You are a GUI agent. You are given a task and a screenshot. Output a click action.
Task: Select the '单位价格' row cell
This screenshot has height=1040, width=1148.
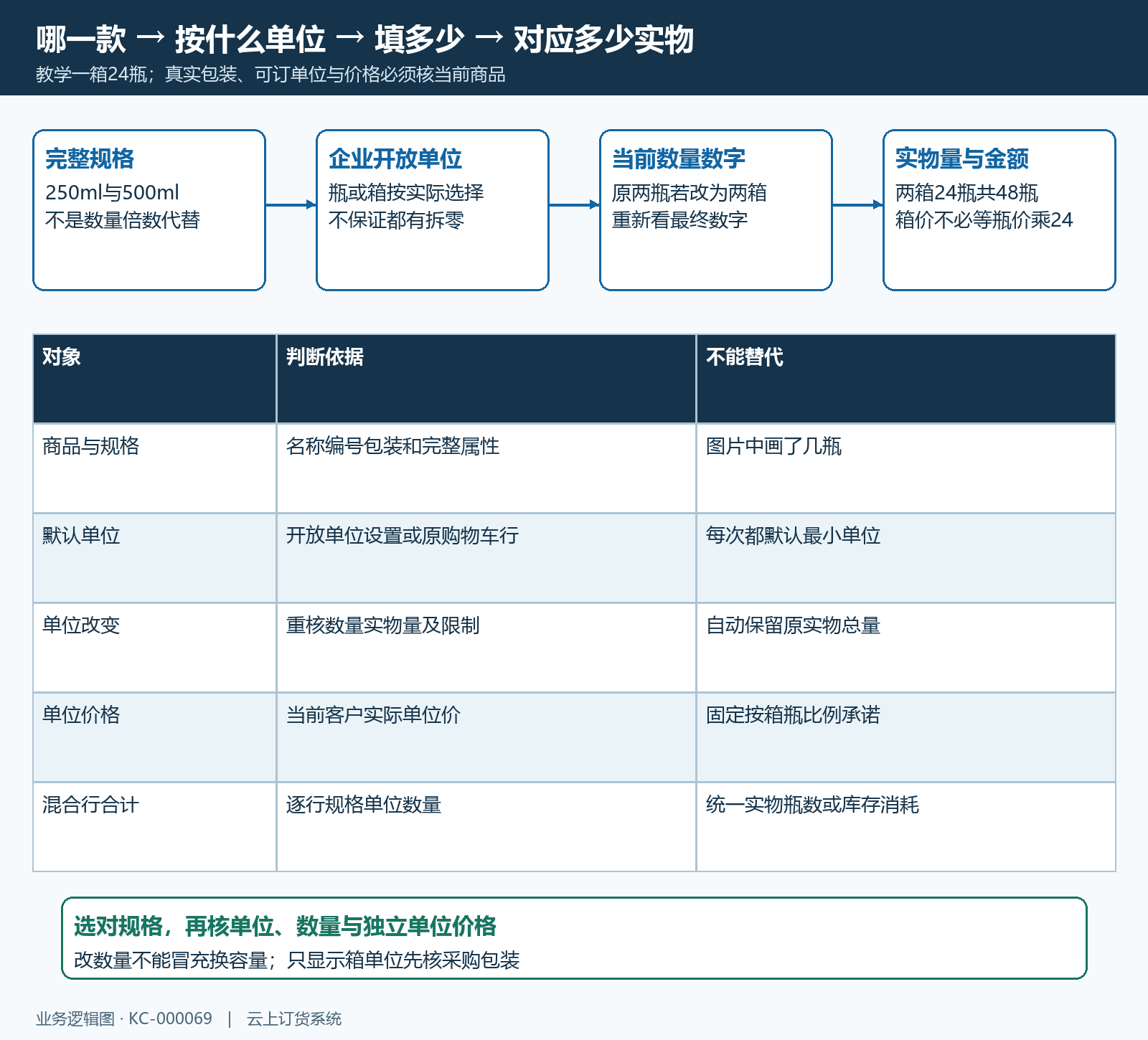click(154, 737)
